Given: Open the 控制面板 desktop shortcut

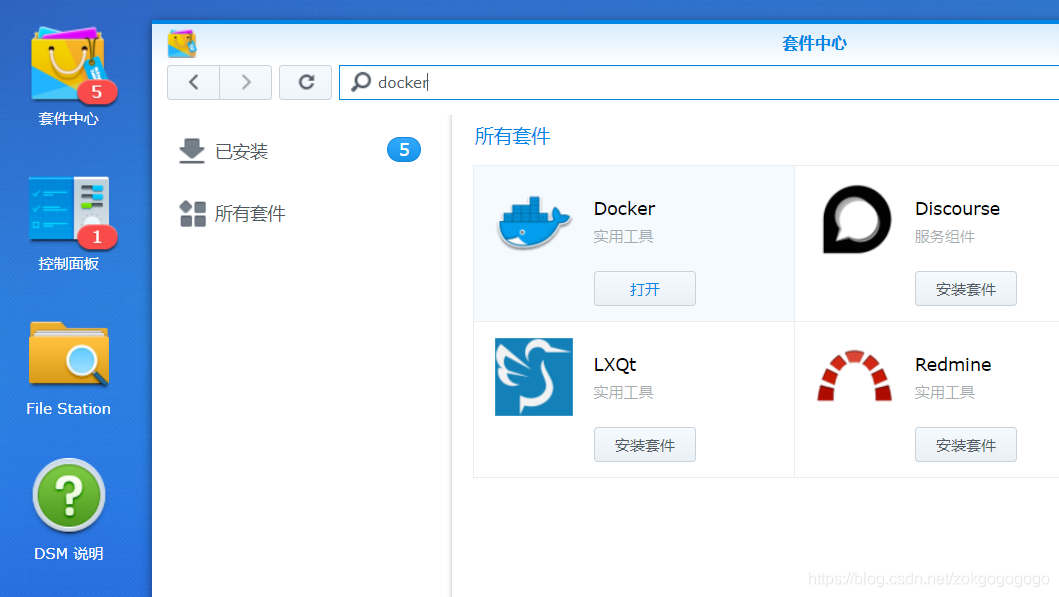Looking at the screenshot, I should tap(69, 223).
